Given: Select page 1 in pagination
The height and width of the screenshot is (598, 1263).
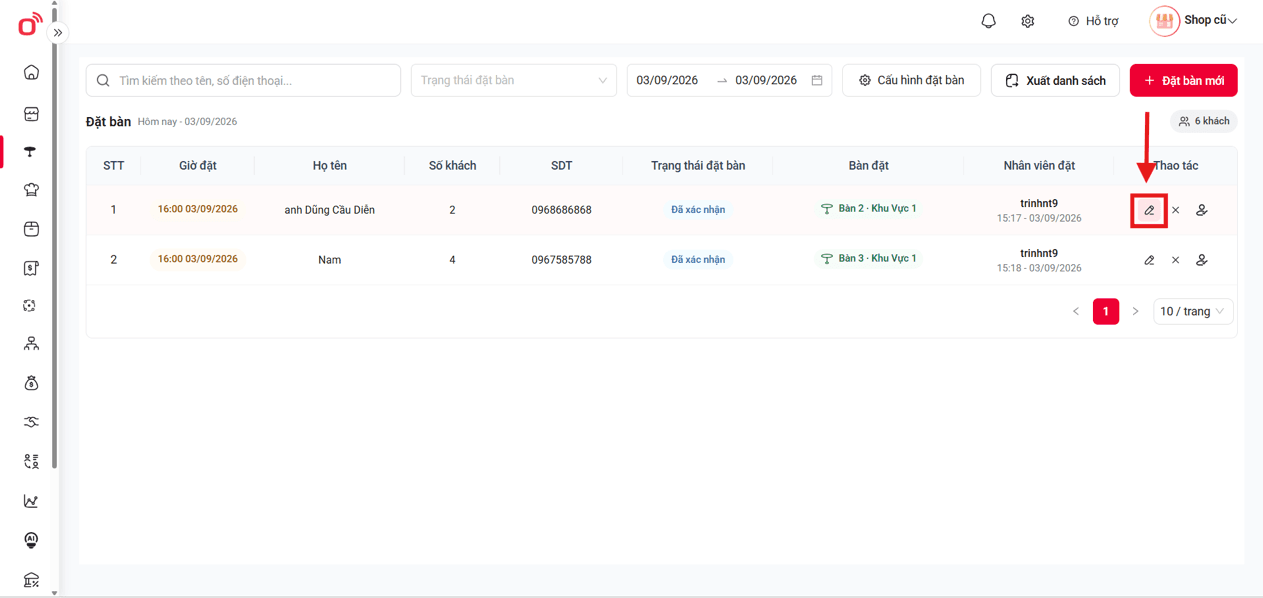Looking at the screenshot, I should [1106, 311].
